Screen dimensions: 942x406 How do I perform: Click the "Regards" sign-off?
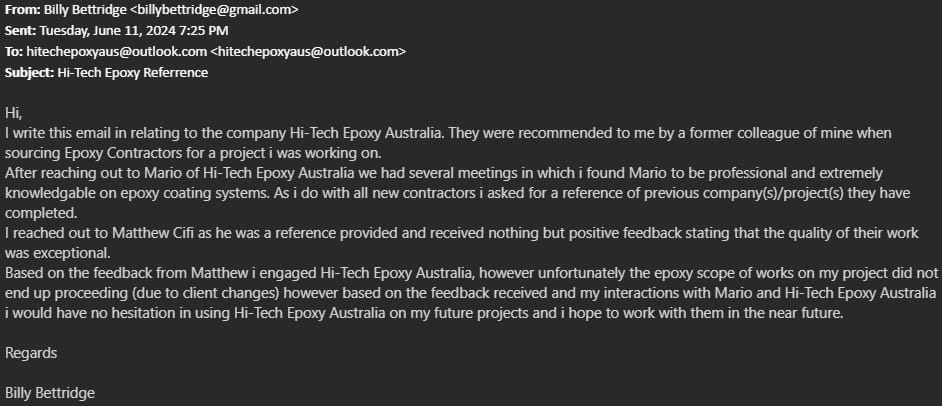[x=31, y=353]
